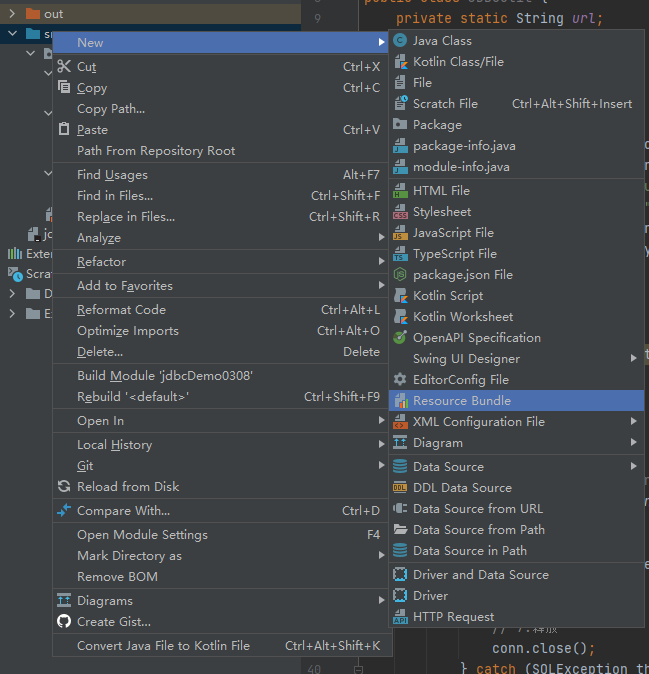Click the Data Source in Path icon

tap(400, 550)
